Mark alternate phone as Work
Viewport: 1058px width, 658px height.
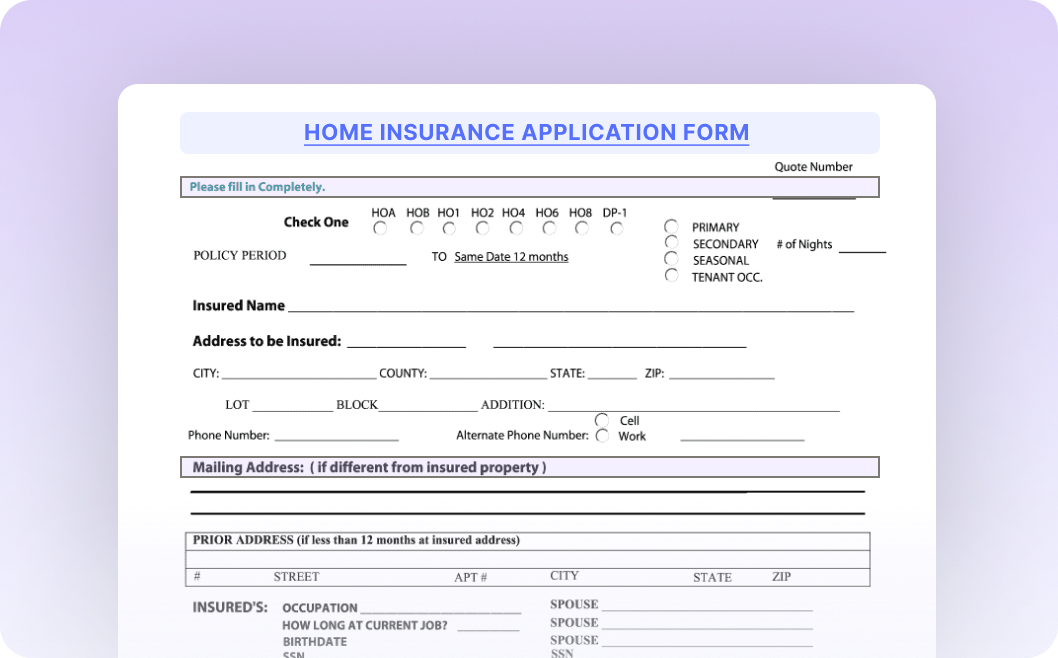point(602,436)
